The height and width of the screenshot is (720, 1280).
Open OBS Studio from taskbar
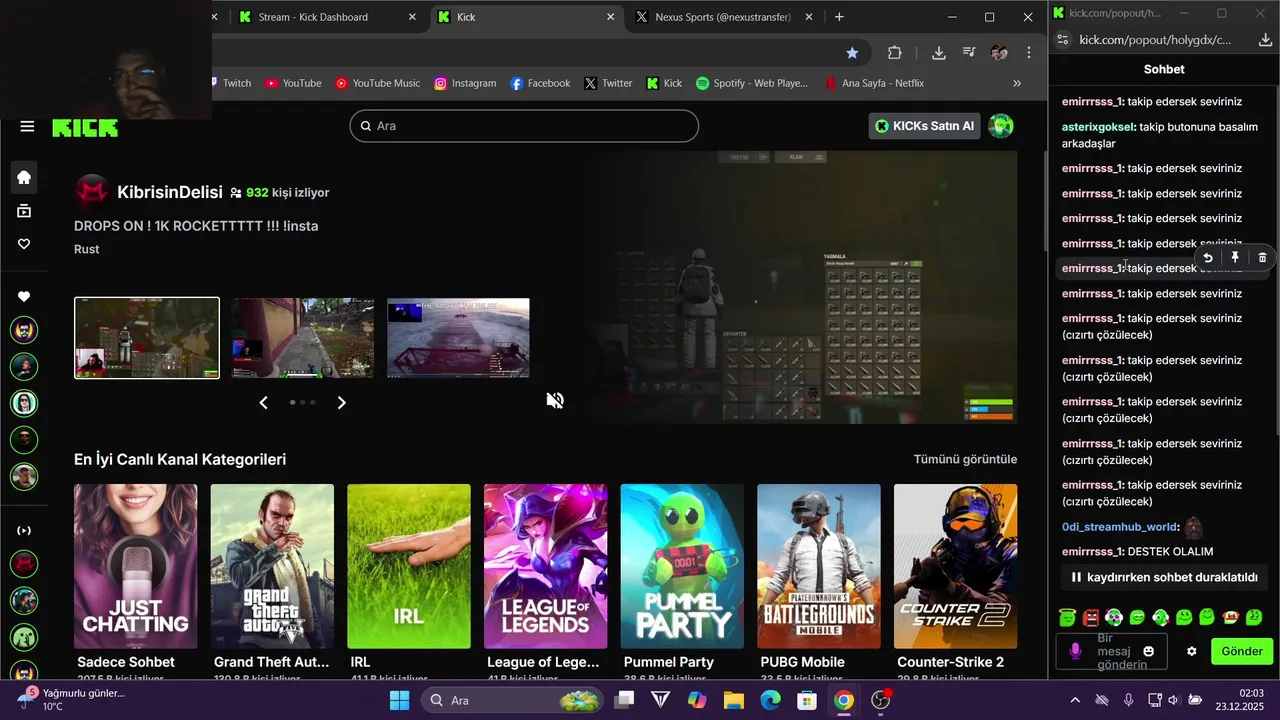[x=880, y=700]
